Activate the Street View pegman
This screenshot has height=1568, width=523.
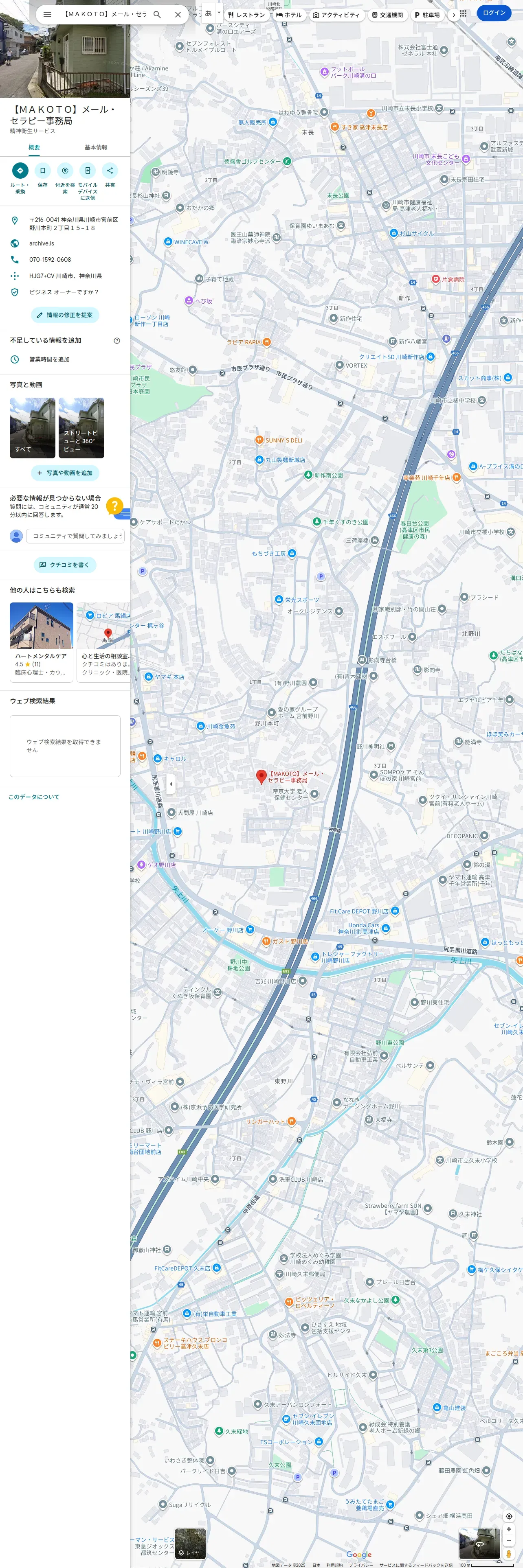point(509,1553)
